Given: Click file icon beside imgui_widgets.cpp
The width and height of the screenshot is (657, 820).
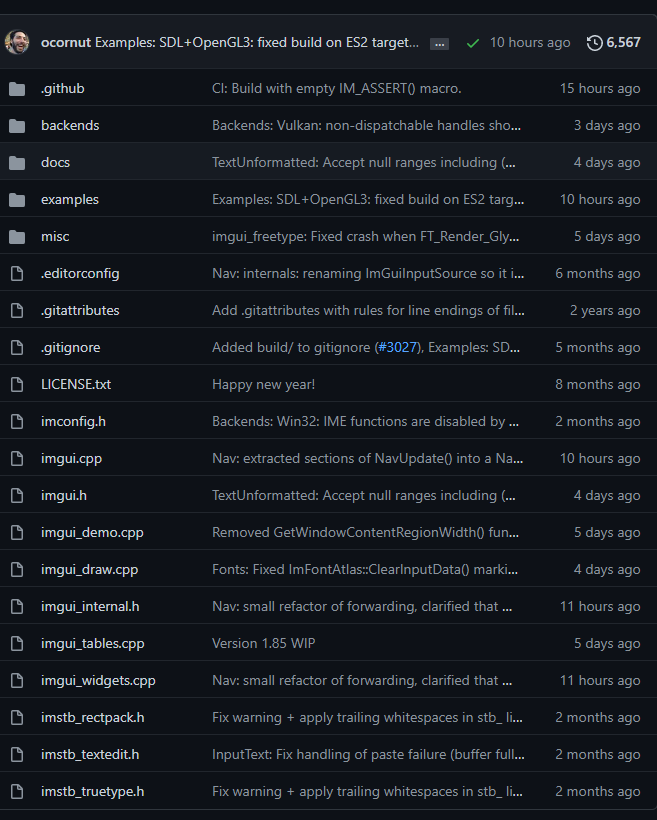Looking at the screenshot, I should 17,680.
